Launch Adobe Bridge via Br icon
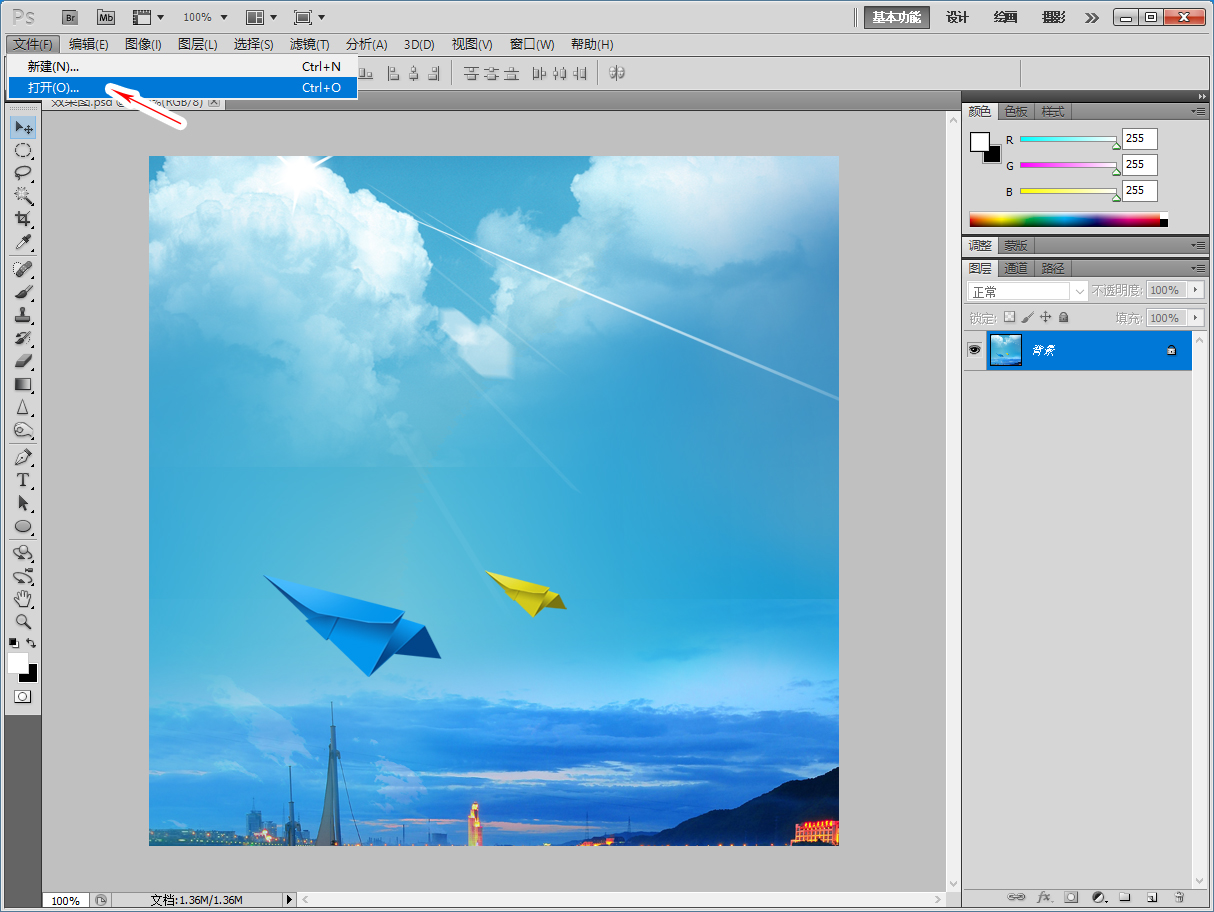Image resolution: width=1214 pixels, height=912 pixels. (69, 17)
